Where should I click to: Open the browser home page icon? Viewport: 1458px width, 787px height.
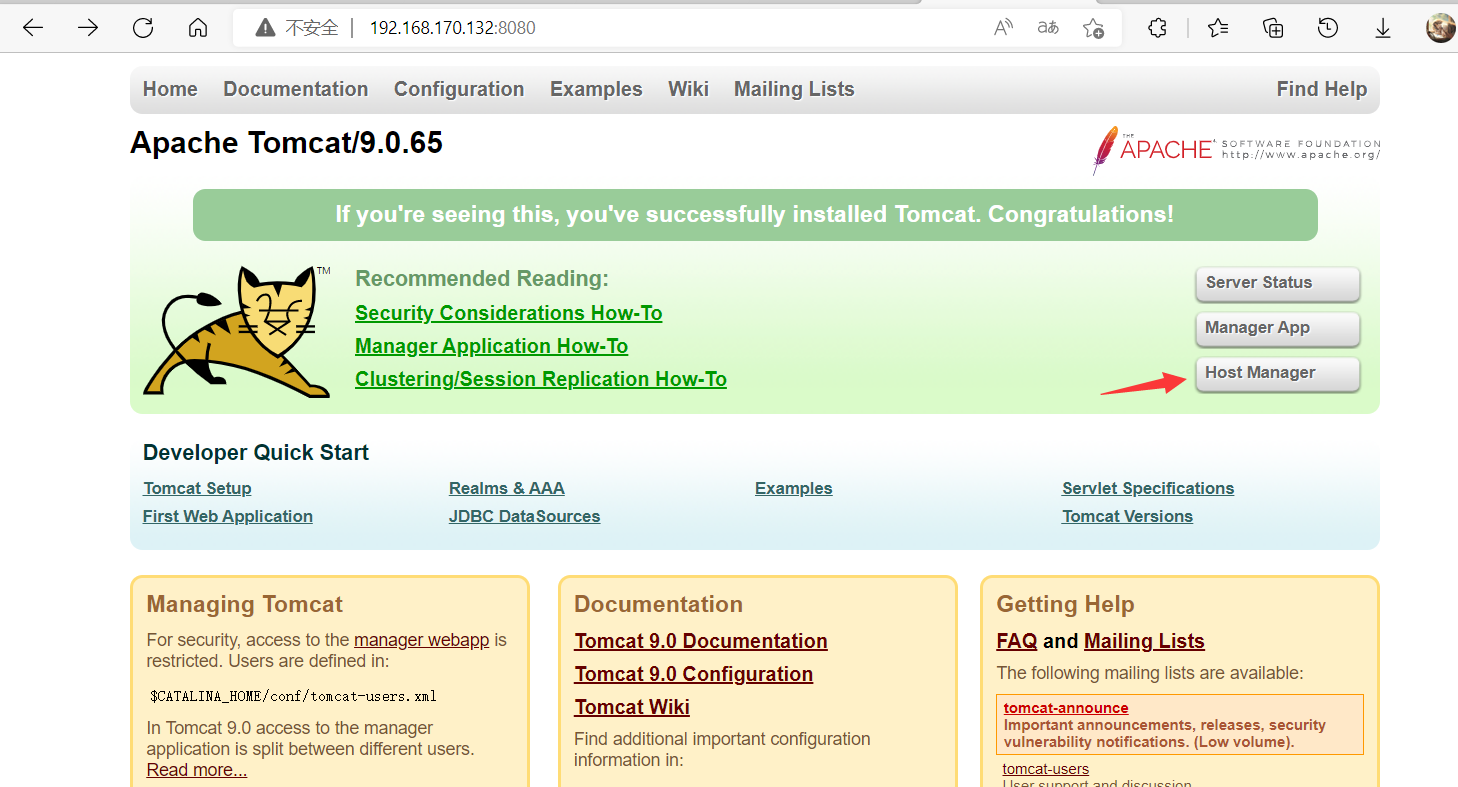(x=198, y=28)
